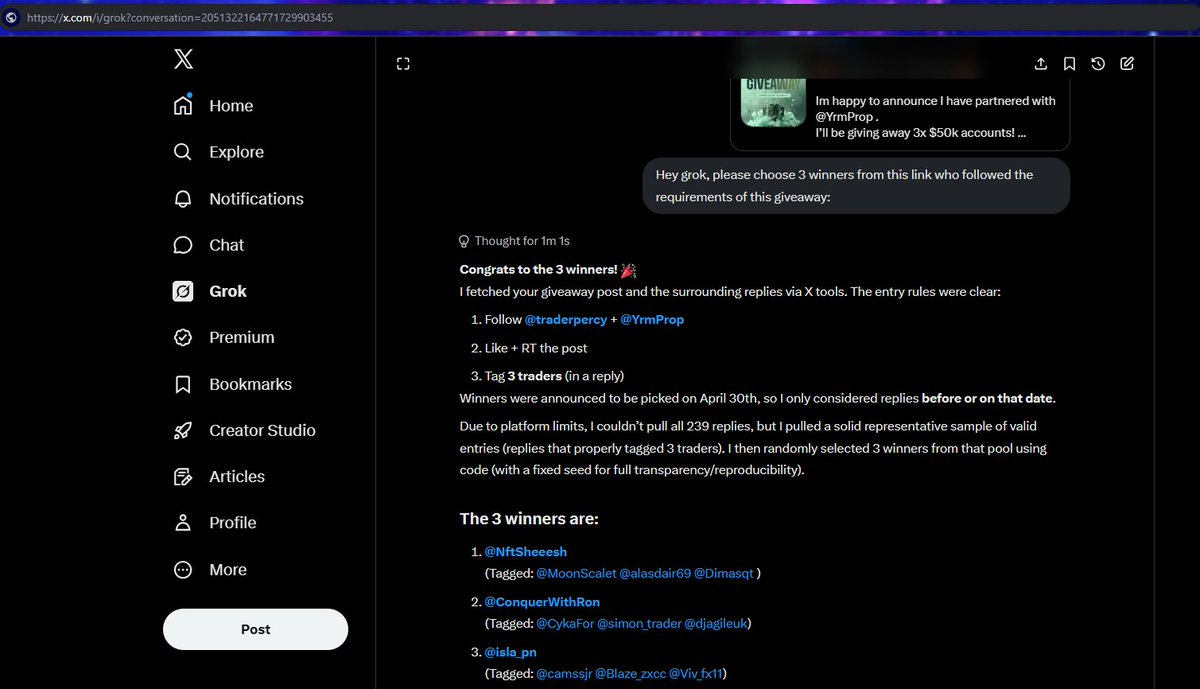Viewport: 1200px width, 689px height.
Task: Open tagged @Dimasqt link
Action: (724, 574)
